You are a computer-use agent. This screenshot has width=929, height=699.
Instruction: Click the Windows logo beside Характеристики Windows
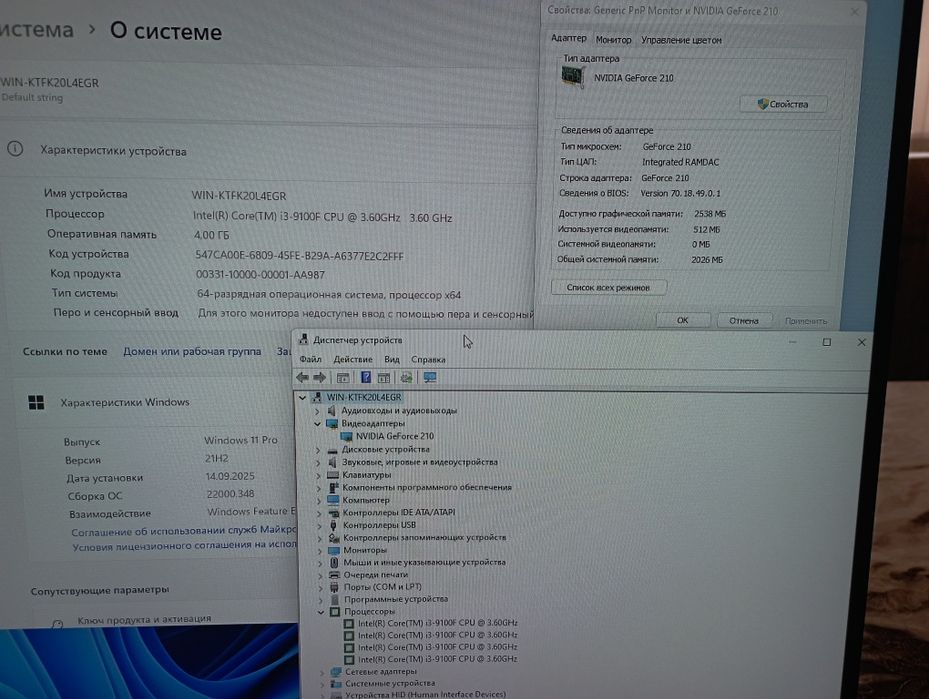pos(36,403)
